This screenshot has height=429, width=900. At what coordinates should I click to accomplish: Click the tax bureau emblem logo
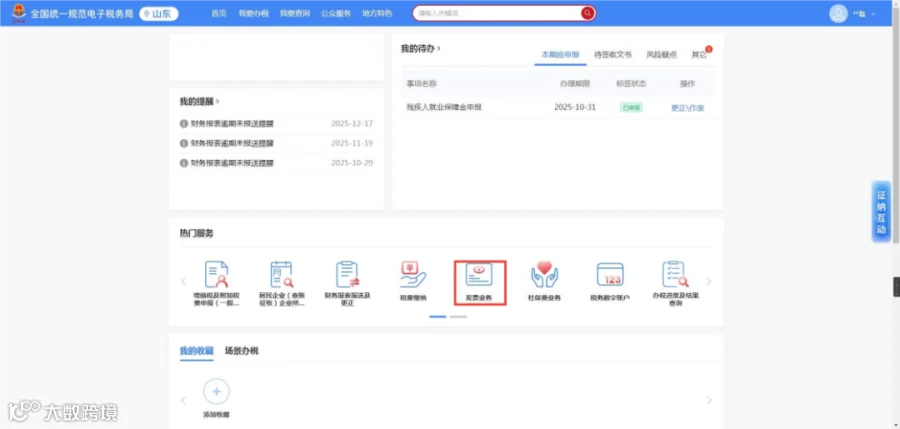[x=19, y=13]
